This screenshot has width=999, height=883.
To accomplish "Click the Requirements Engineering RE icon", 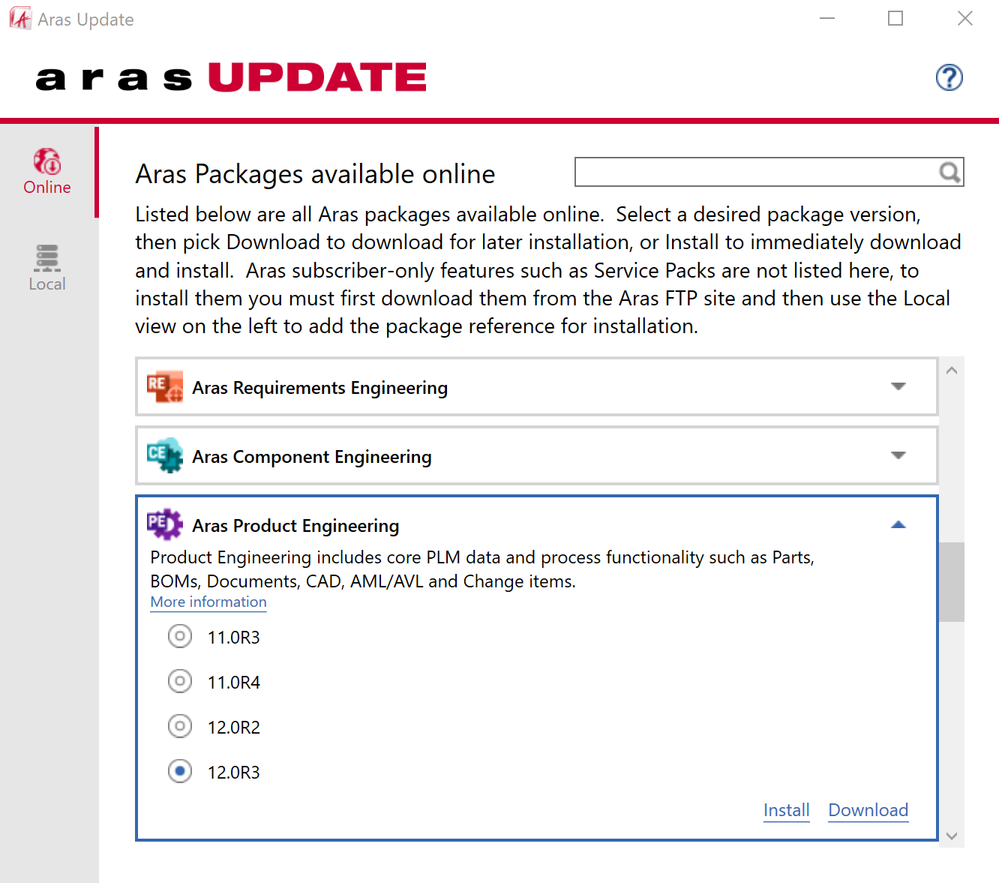I will 165,387.
